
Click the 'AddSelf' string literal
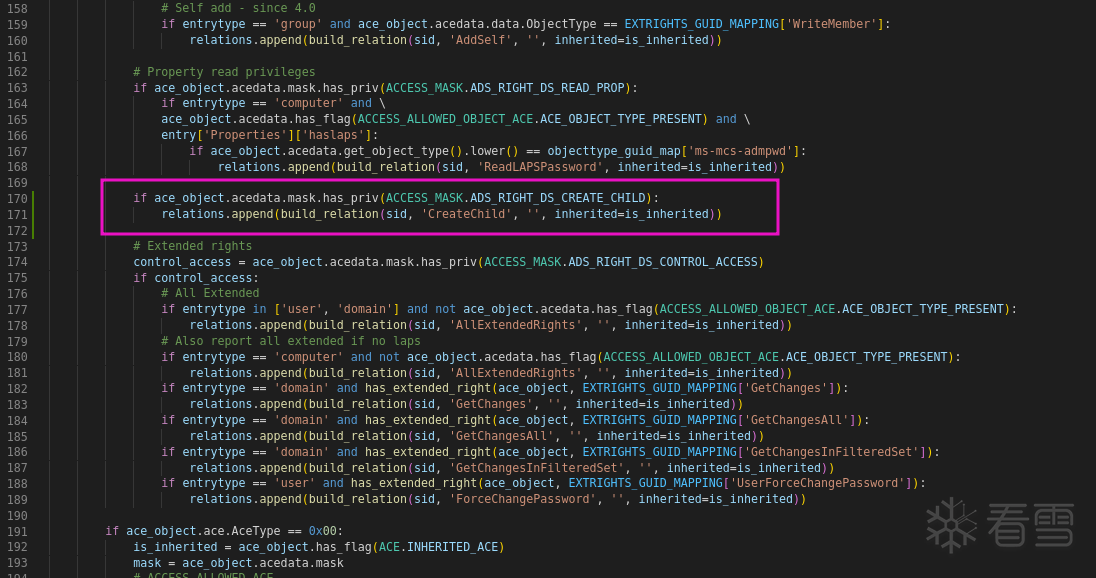click(480, 40)
